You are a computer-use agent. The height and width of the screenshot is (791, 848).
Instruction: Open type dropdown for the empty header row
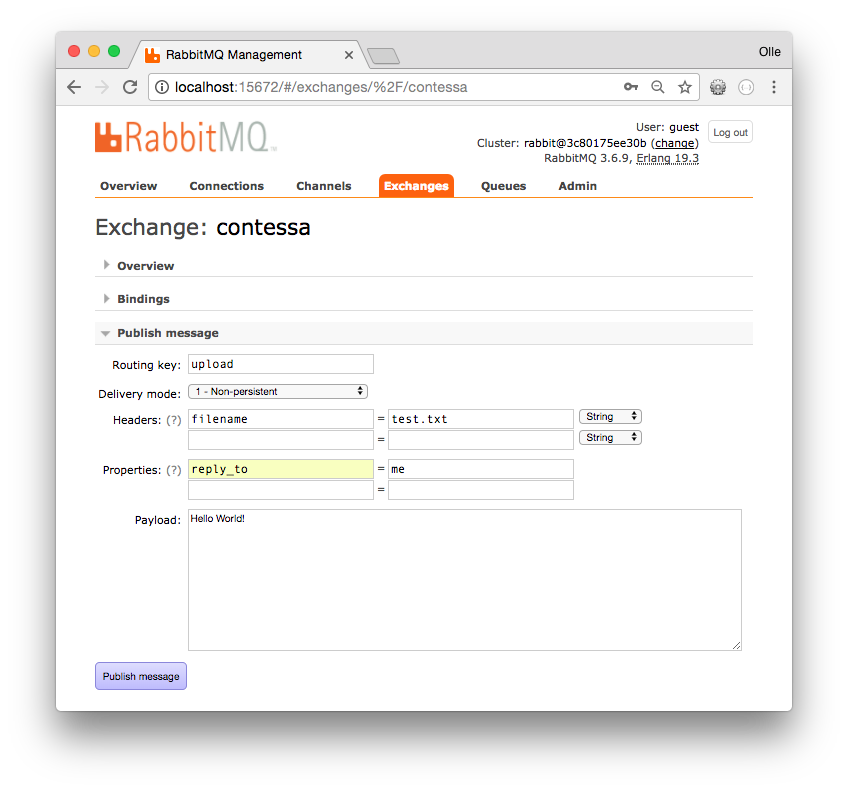point(610,437)
